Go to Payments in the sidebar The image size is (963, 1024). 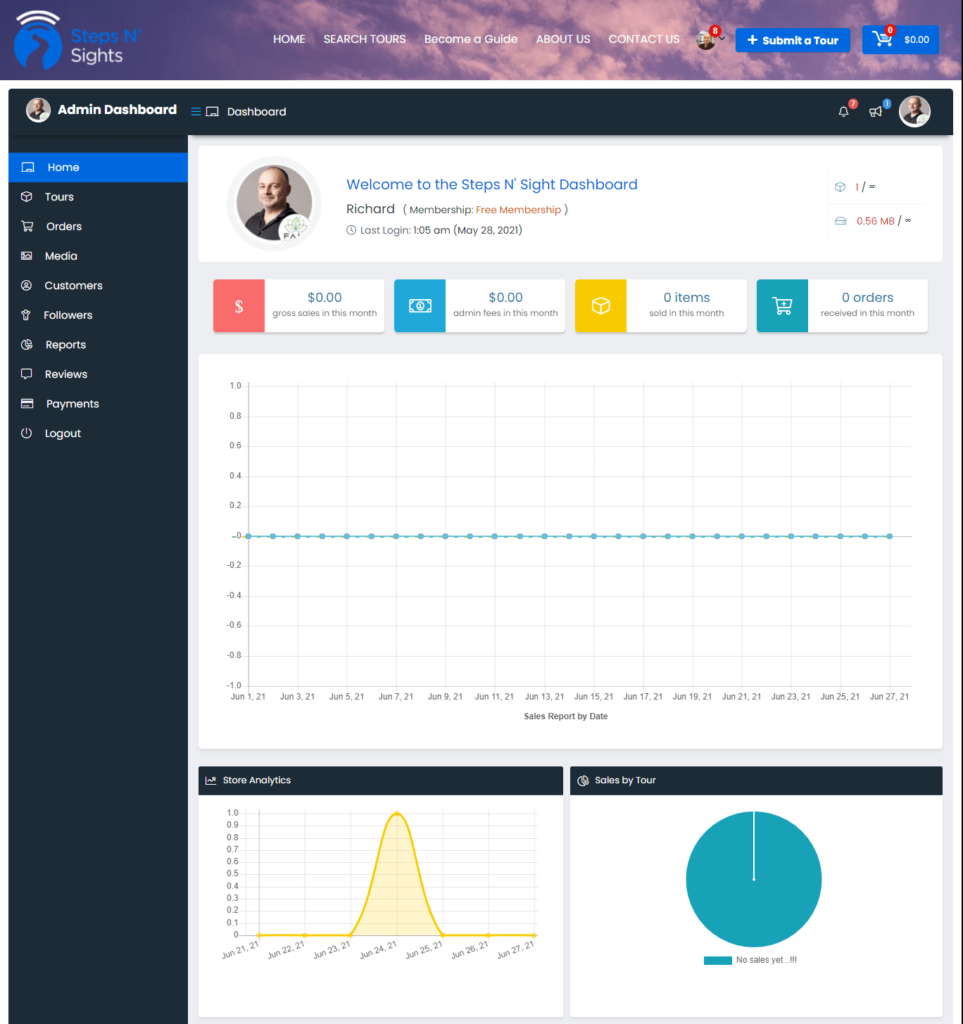[x=72, y=404]
